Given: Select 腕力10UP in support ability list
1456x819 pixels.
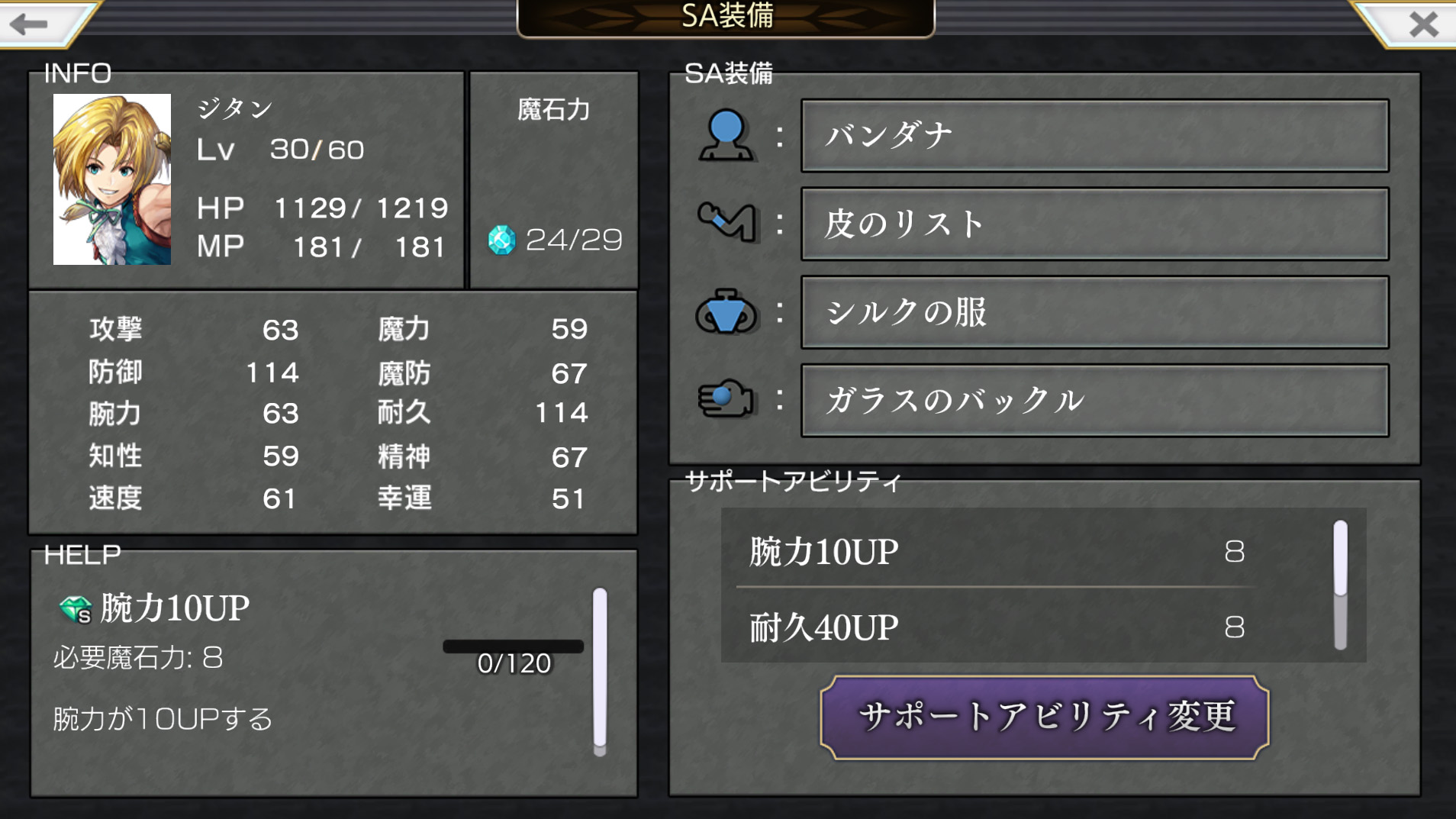Looking at the screenshot, I should click(x=996, y=550).
